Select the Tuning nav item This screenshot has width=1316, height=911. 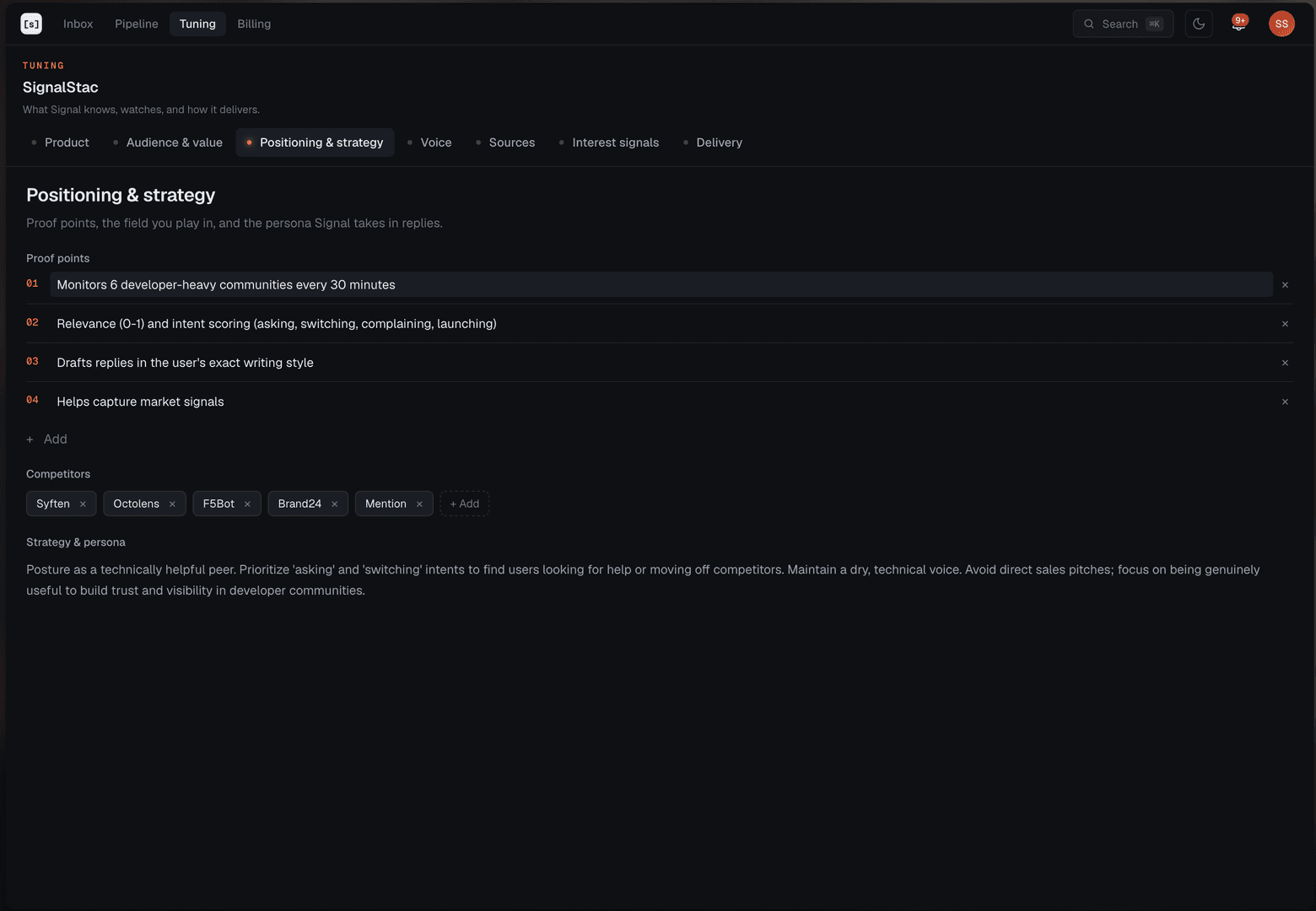[x=197, y=24]
